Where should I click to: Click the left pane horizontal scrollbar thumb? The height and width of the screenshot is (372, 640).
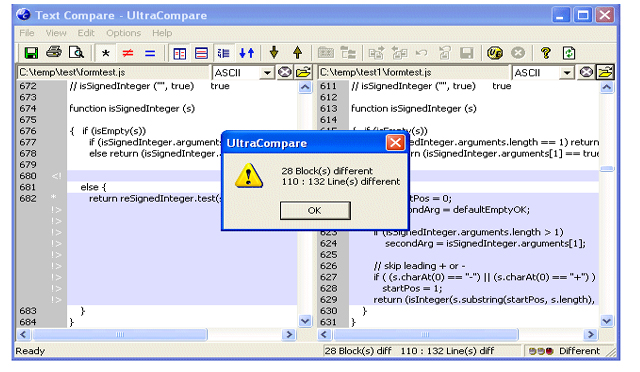pyautogui.click(x=120, y=334)
